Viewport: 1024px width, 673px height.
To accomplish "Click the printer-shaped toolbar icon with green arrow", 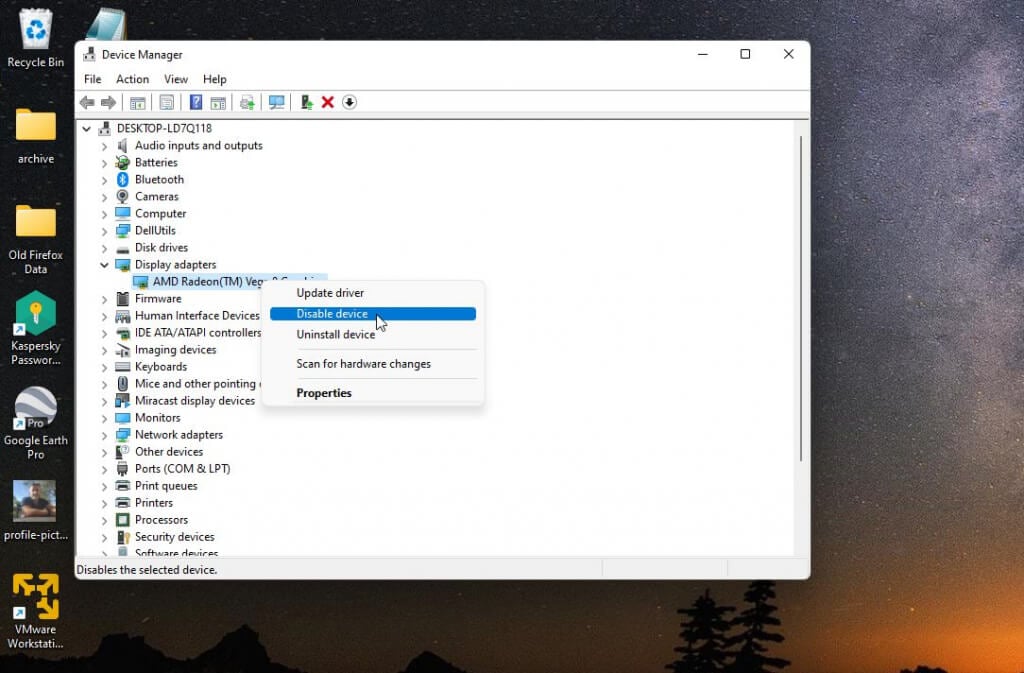I will [x=247, y=102].
